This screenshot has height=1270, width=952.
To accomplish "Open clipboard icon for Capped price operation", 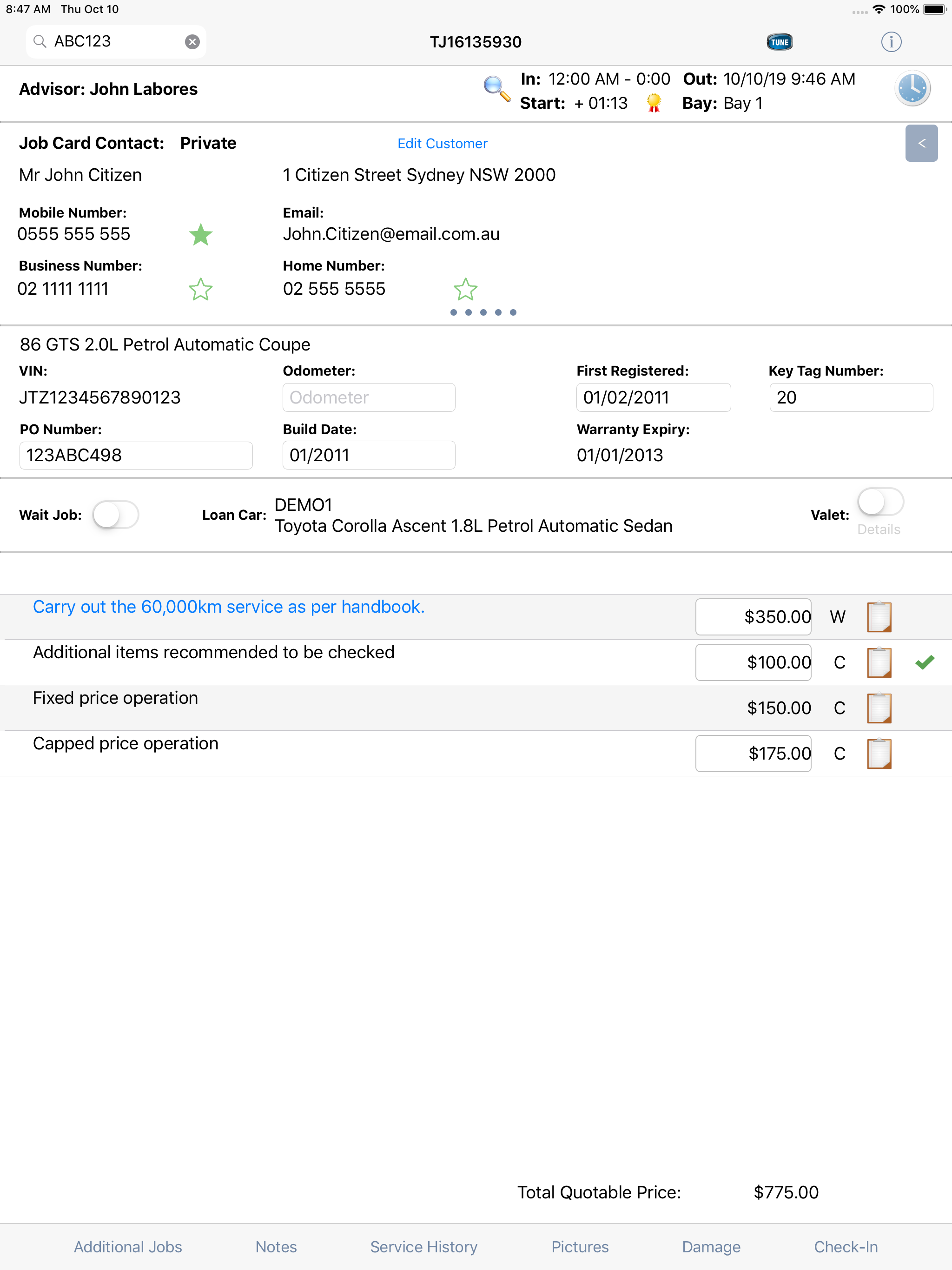I will click(x=879, y=753).
